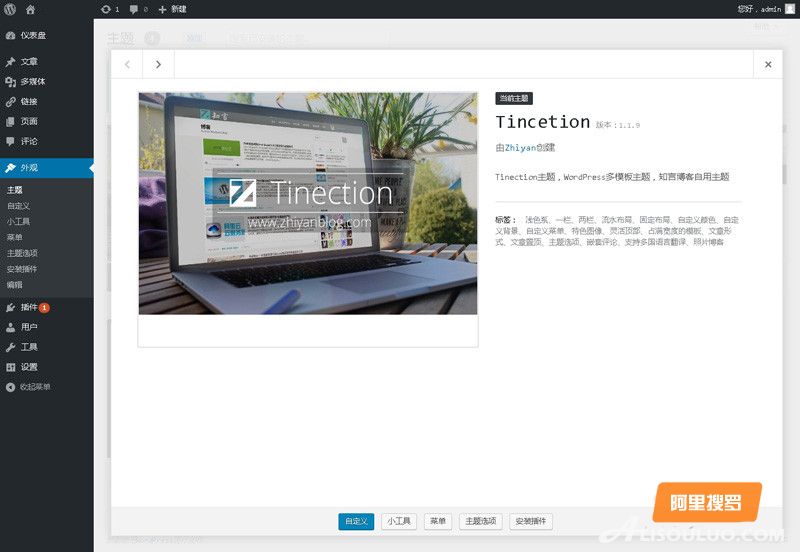Show previous theme with left arrow

coord(127,64)
